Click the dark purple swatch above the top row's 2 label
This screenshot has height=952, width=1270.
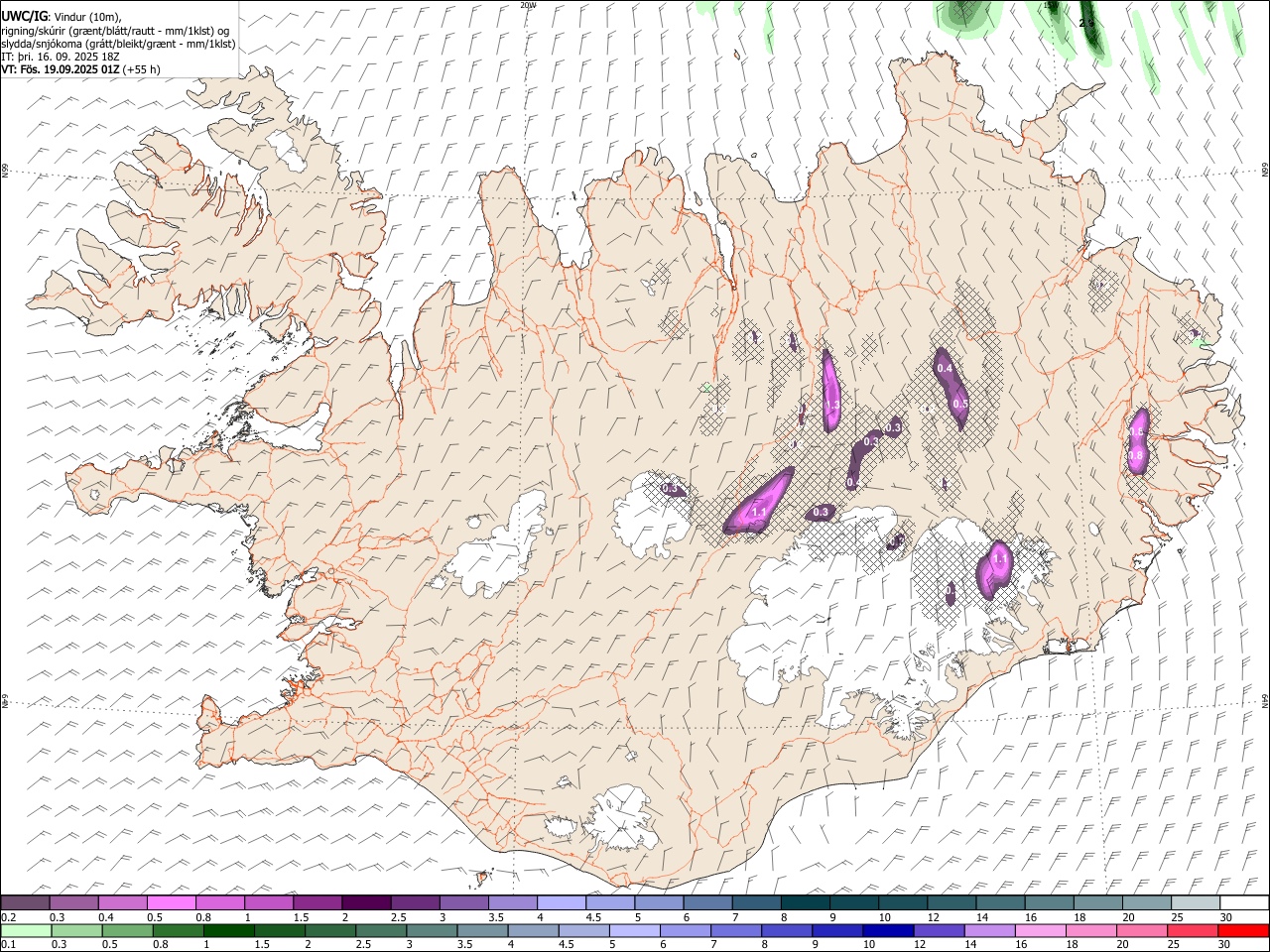pyautogui.click(x=366, y=903)
